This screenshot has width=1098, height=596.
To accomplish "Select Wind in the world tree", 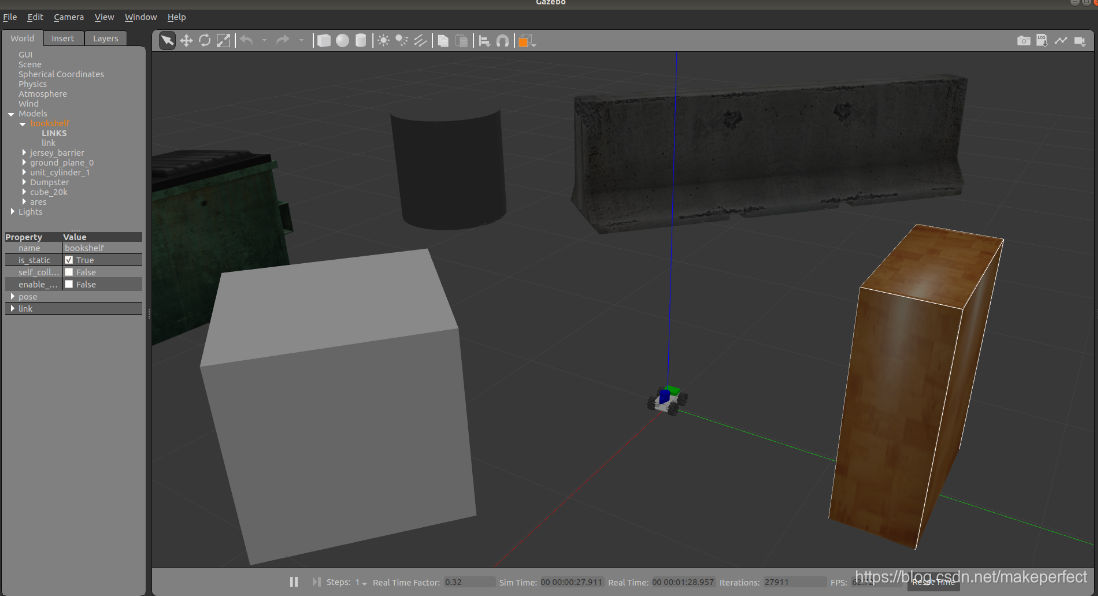I will pos(28,104).
